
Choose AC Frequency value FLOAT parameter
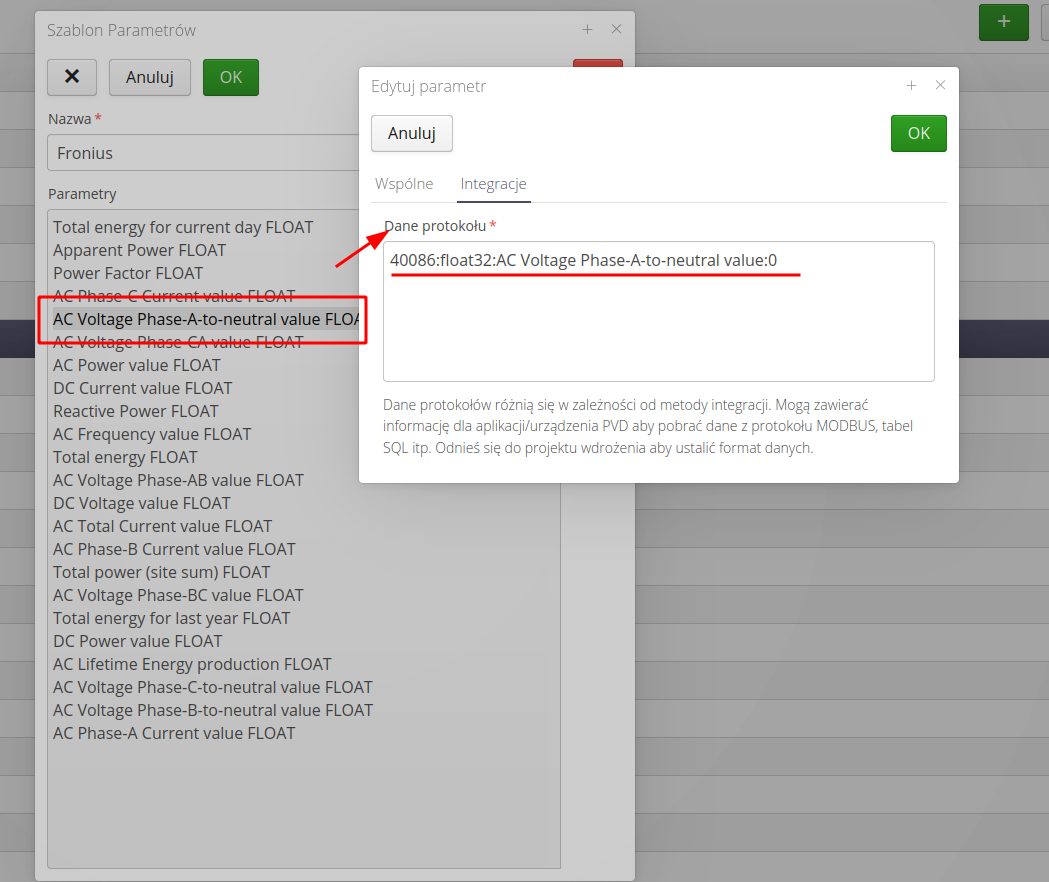(x=152, y=434)
